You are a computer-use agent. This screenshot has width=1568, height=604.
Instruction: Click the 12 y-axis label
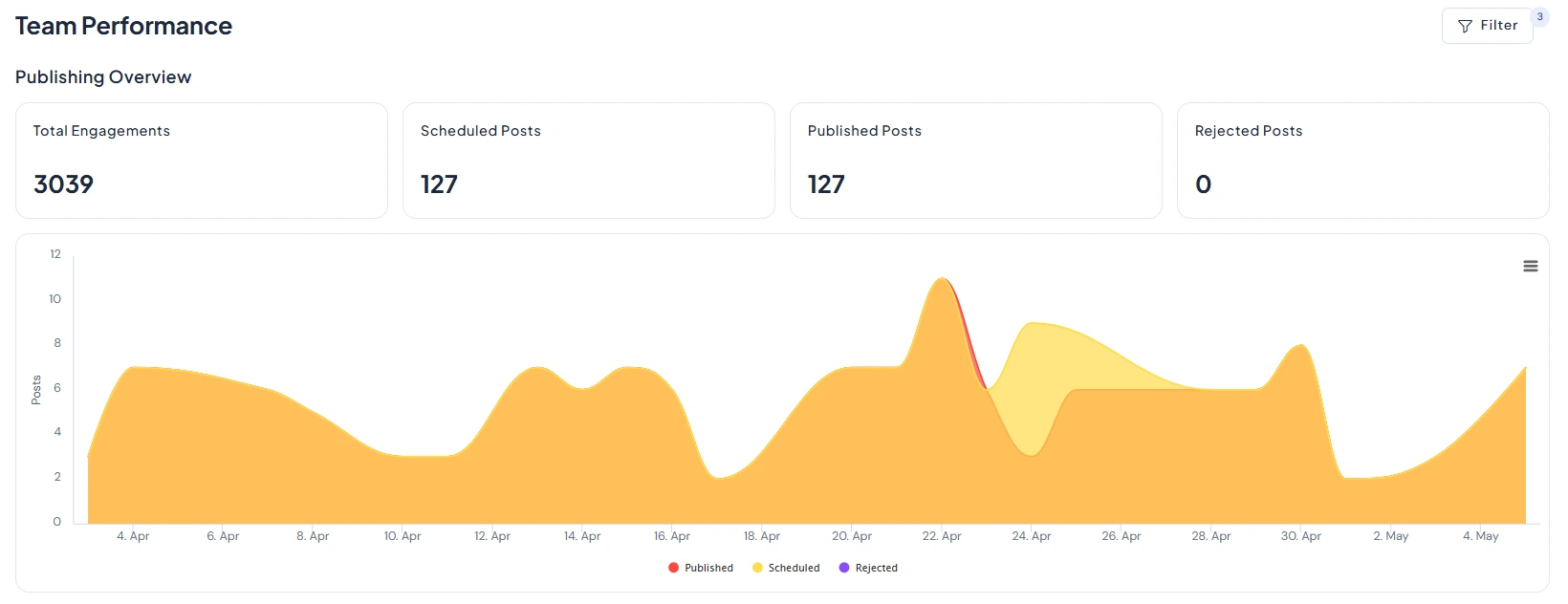(x=55, y=254)
